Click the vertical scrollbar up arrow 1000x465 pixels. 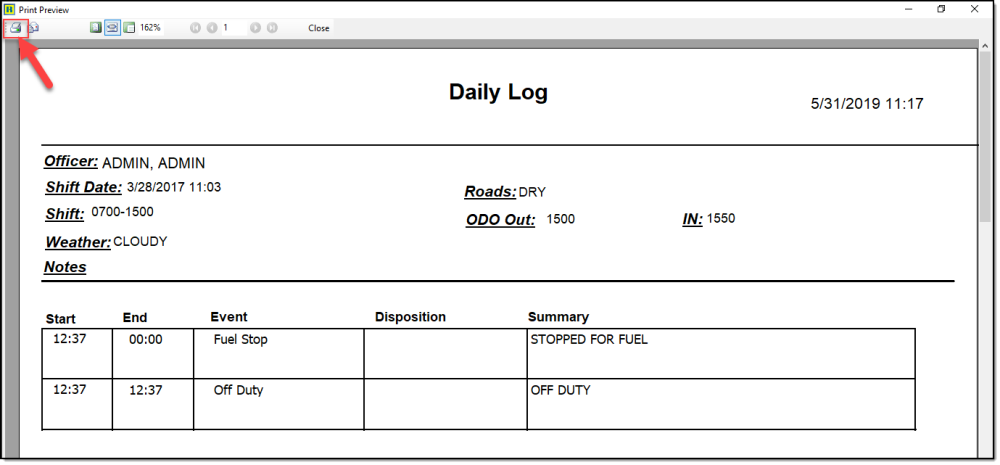click(x=985, y=47)
